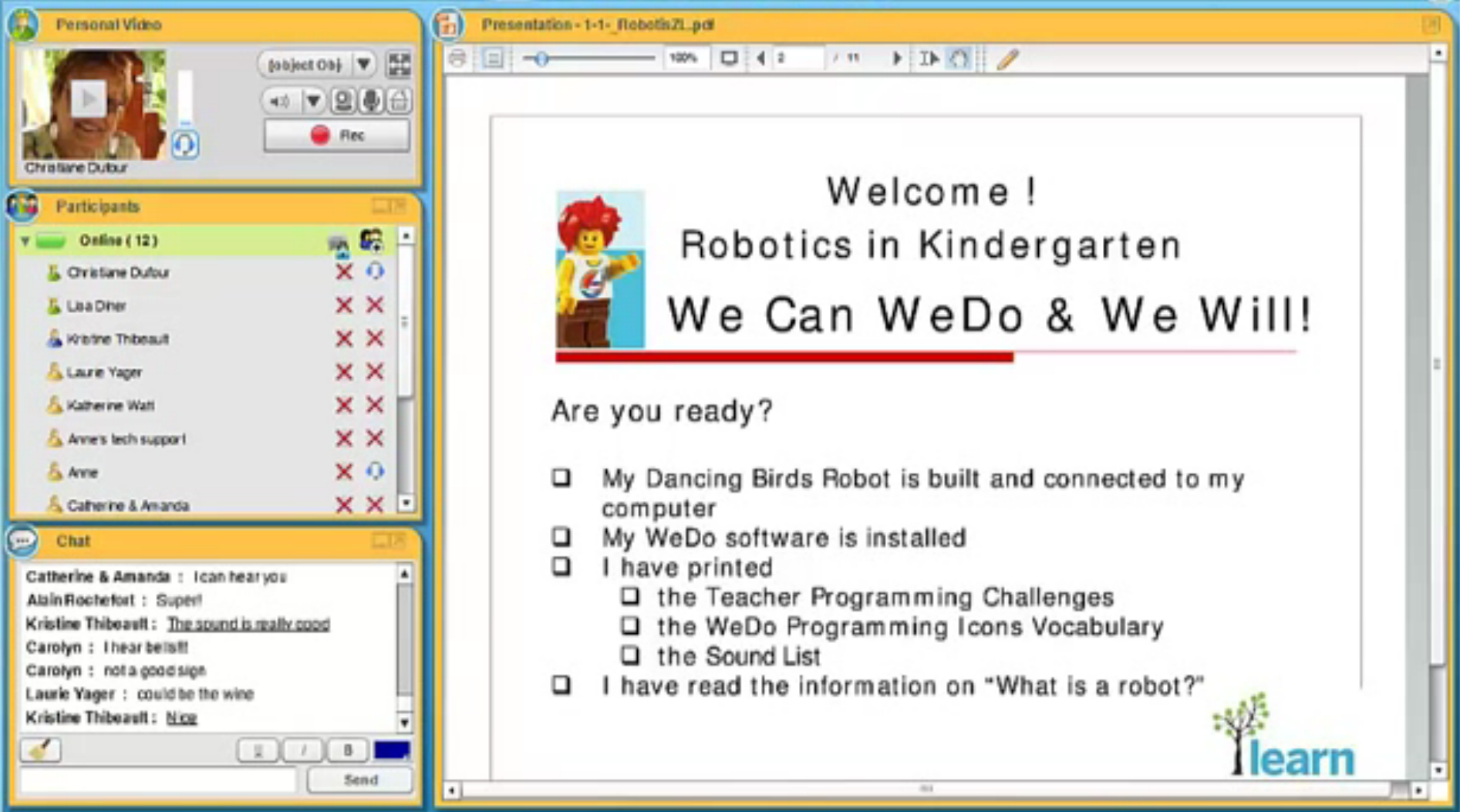Toggle underline chat formatting
The image size is (1460, 812).
pos(258,750)
